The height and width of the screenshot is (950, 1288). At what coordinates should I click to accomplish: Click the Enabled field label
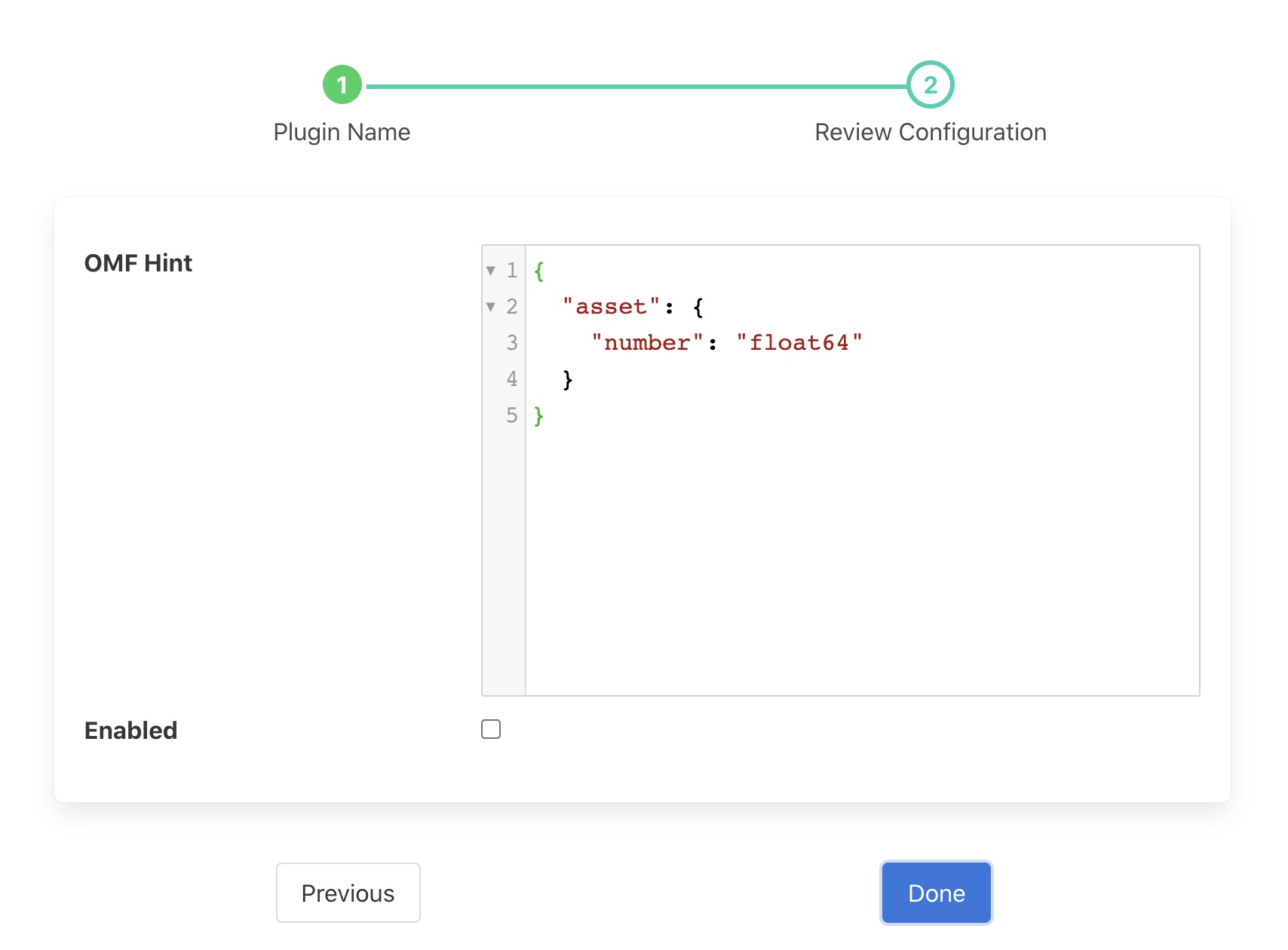point(131,730)
